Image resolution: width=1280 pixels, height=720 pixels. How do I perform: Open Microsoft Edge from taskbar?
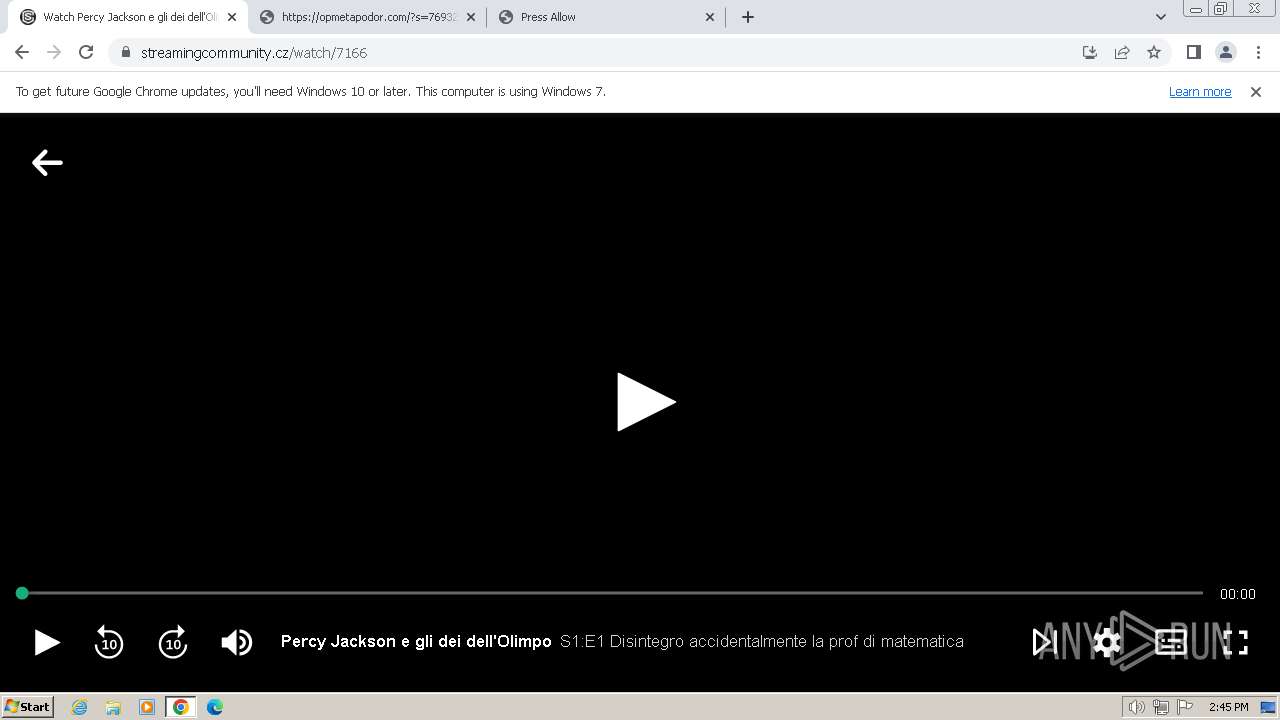(x=215, y=707)
